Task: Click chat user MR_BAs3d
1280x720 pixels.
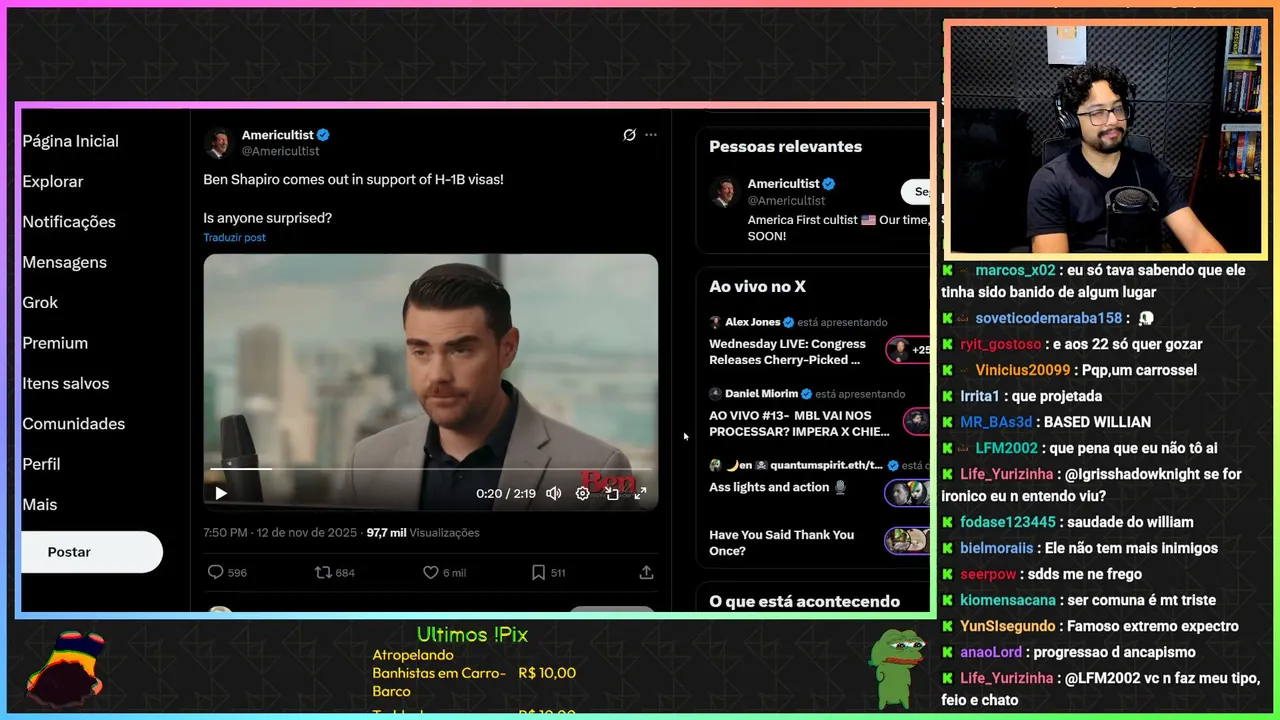Action: click(996, 422)
